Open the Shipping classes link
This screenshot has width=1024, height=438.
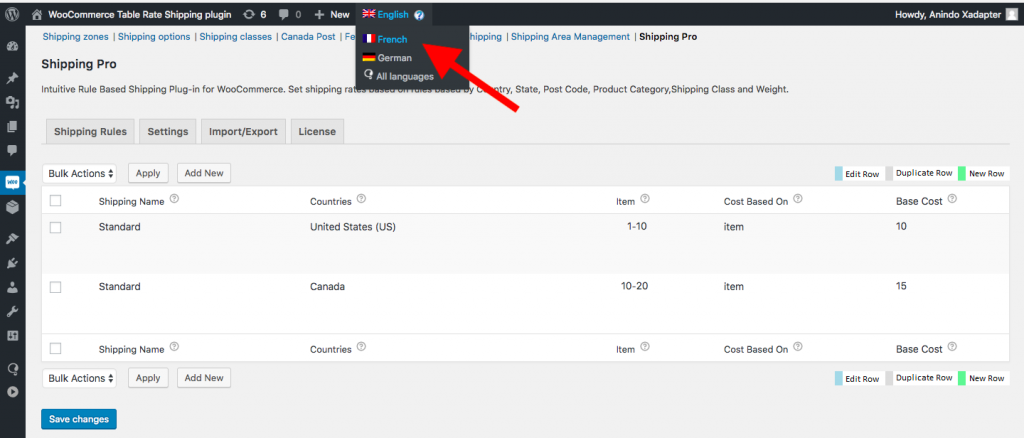tap(236, 37)
